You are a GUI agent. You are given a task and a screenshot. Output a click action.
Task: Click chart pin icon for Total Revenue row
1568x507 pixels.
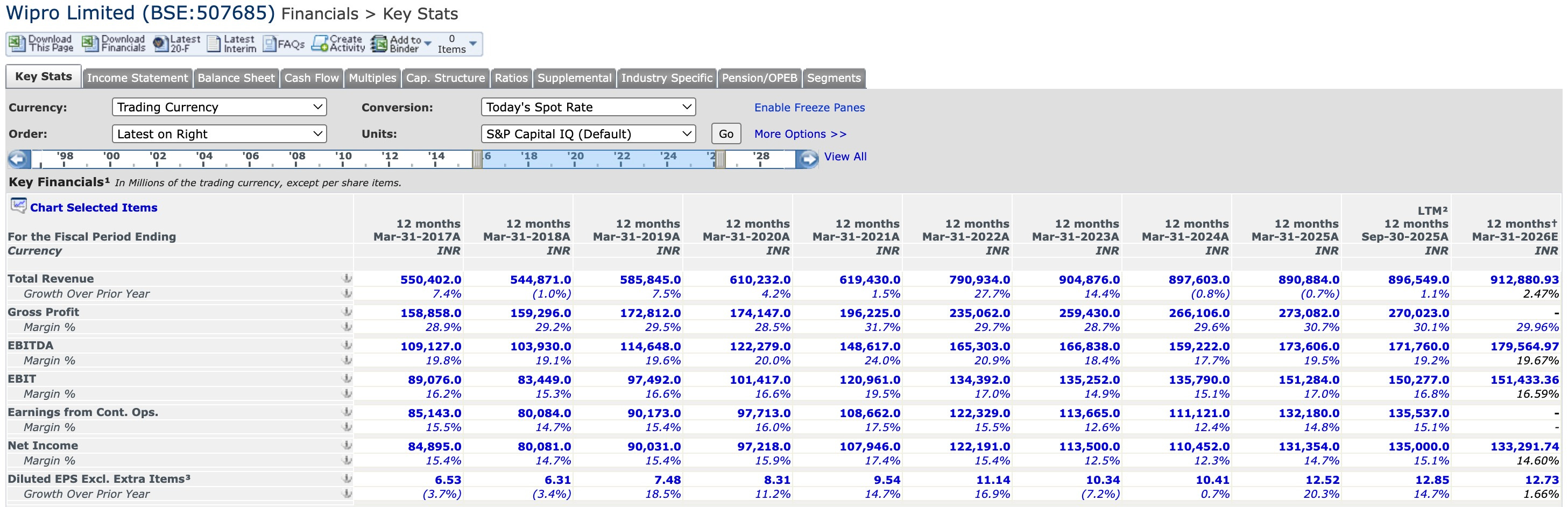(347, 279)
